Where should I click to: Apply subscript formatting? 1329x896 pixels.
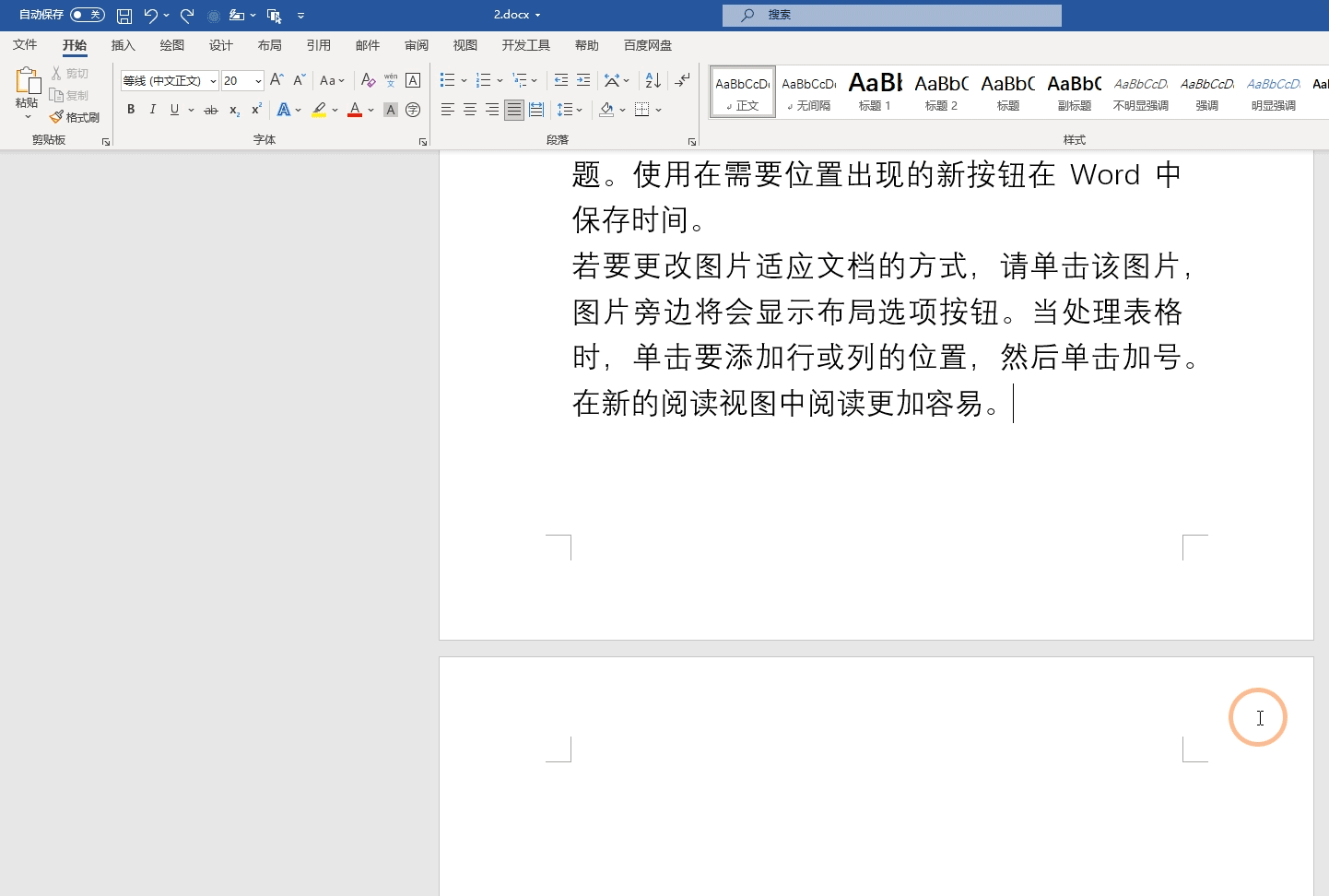[x=233, y=111]
